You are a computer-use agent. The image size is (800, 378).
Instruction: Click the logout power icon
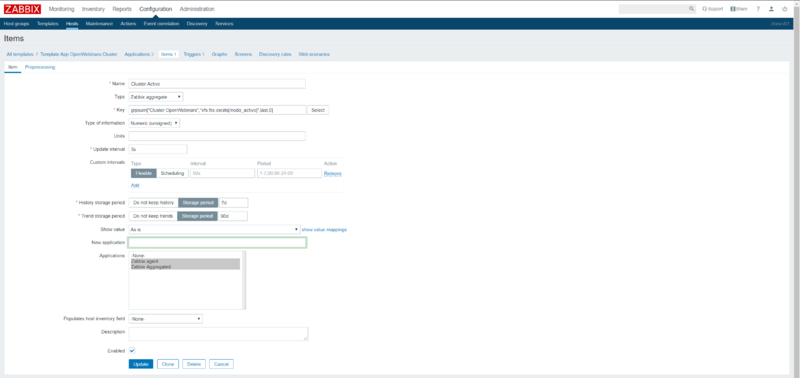[x=785, y=9]
